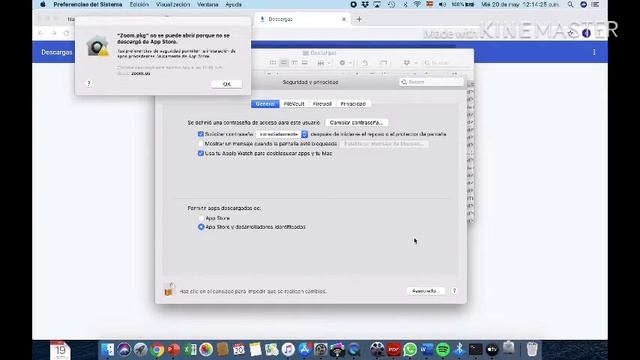Click the search field in Seguridad y privacidad
Viewport: 640px width, 360px height.
431,82
